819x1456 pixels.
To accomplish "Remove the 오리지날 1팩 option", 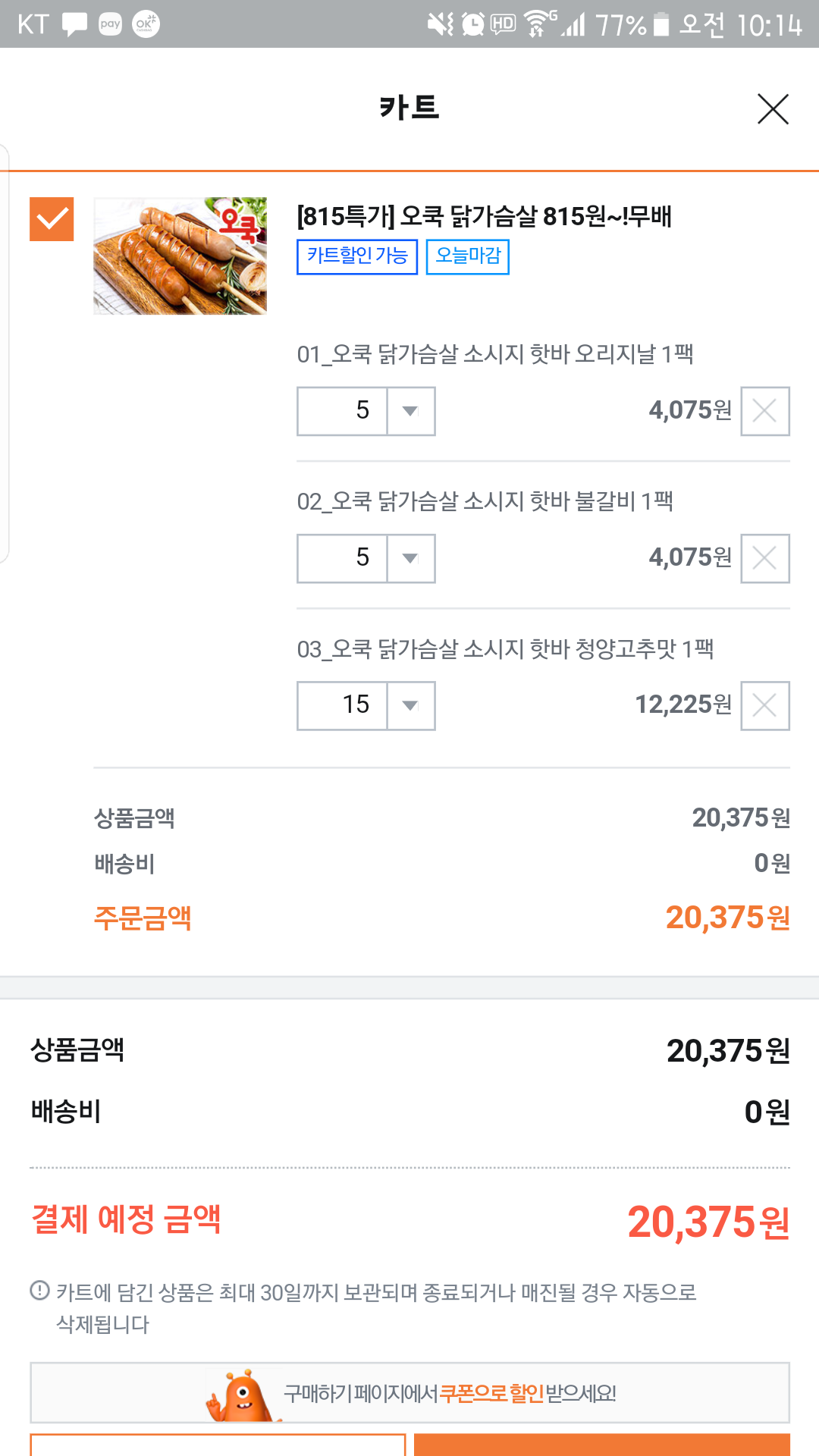I will click(764, 411).
